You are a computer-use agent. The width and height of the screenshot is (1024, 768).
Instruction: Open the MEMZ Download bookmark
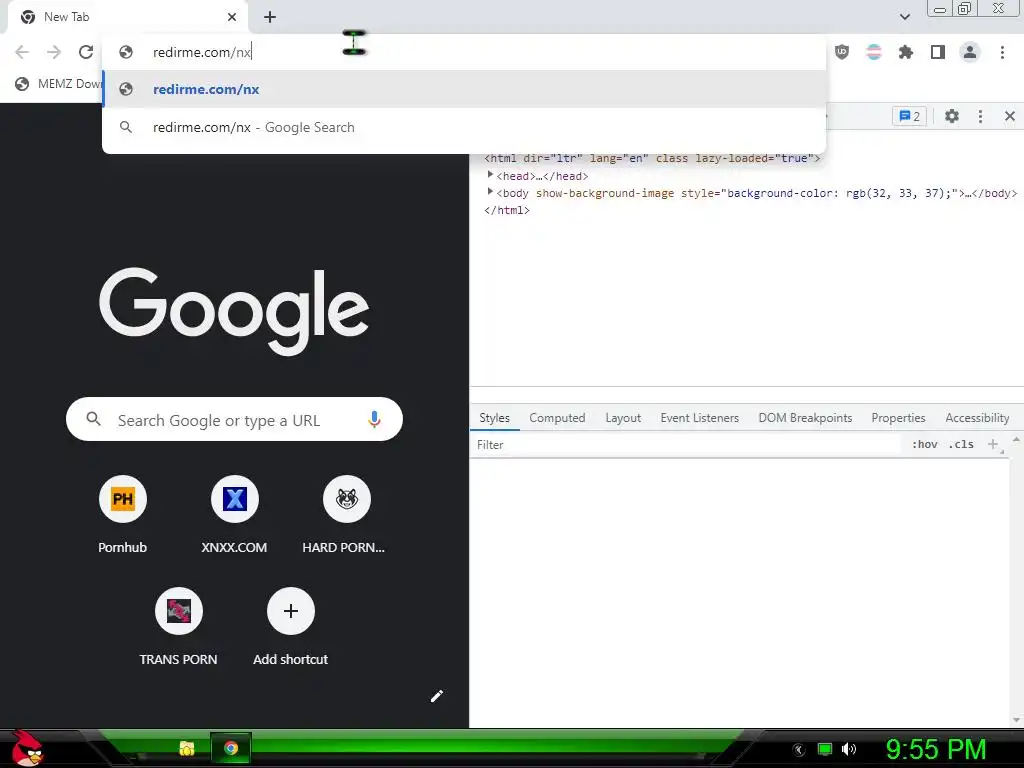pos(59,84)
